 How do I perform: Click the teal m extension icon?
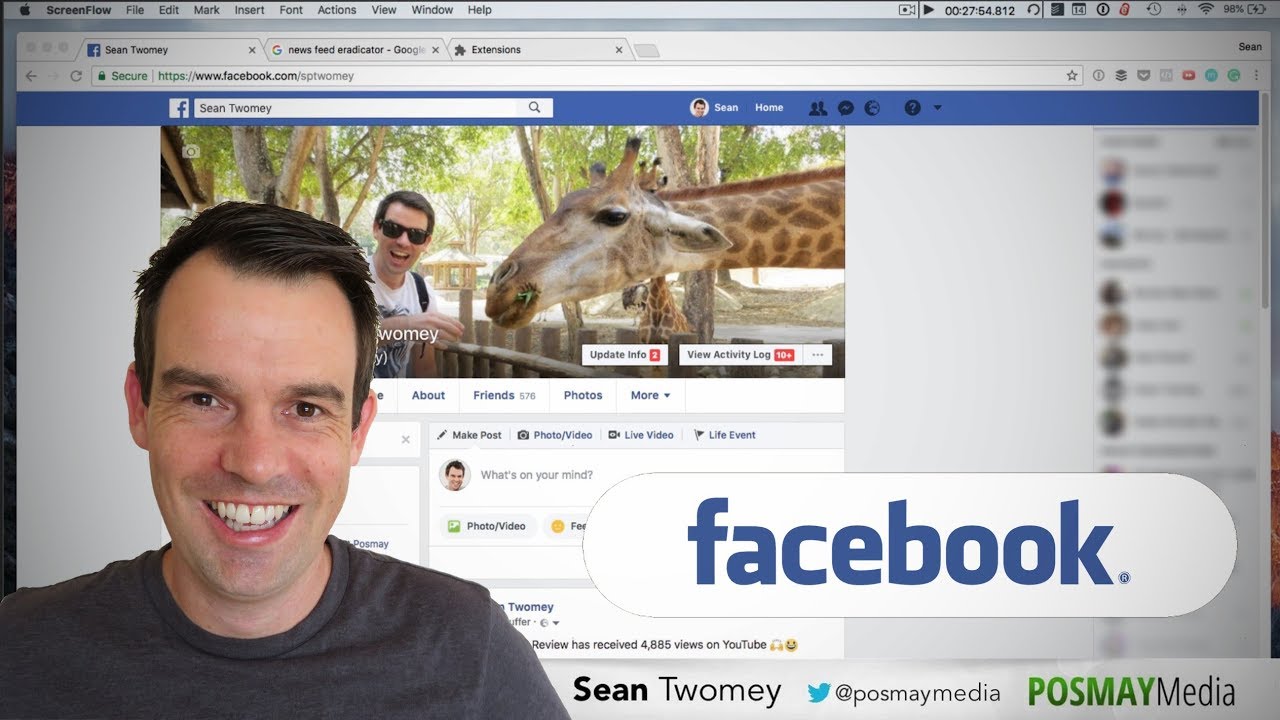(1211, 76)
